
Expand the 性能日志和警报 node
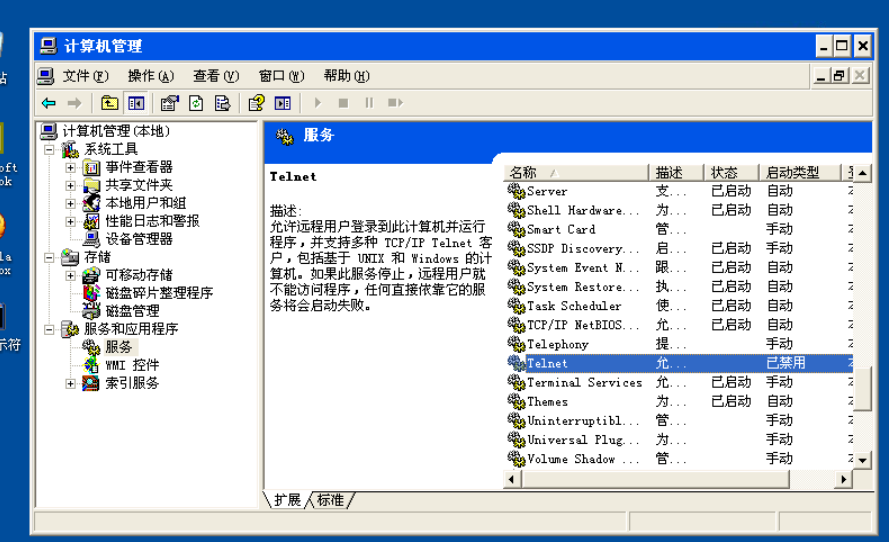coord(70,221)
